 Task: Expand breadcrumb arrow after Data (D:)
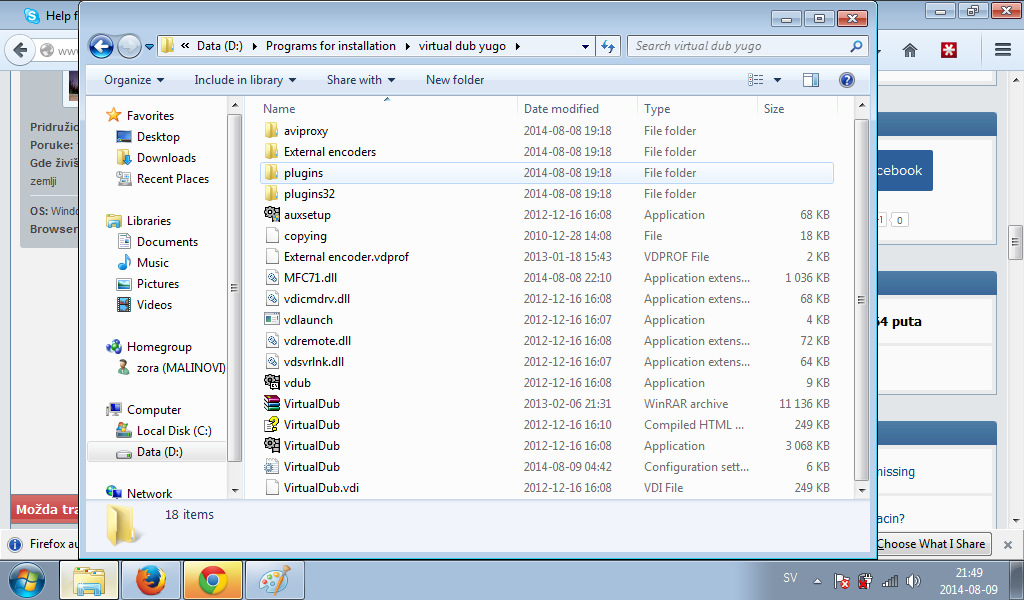[x=253, y=46]
